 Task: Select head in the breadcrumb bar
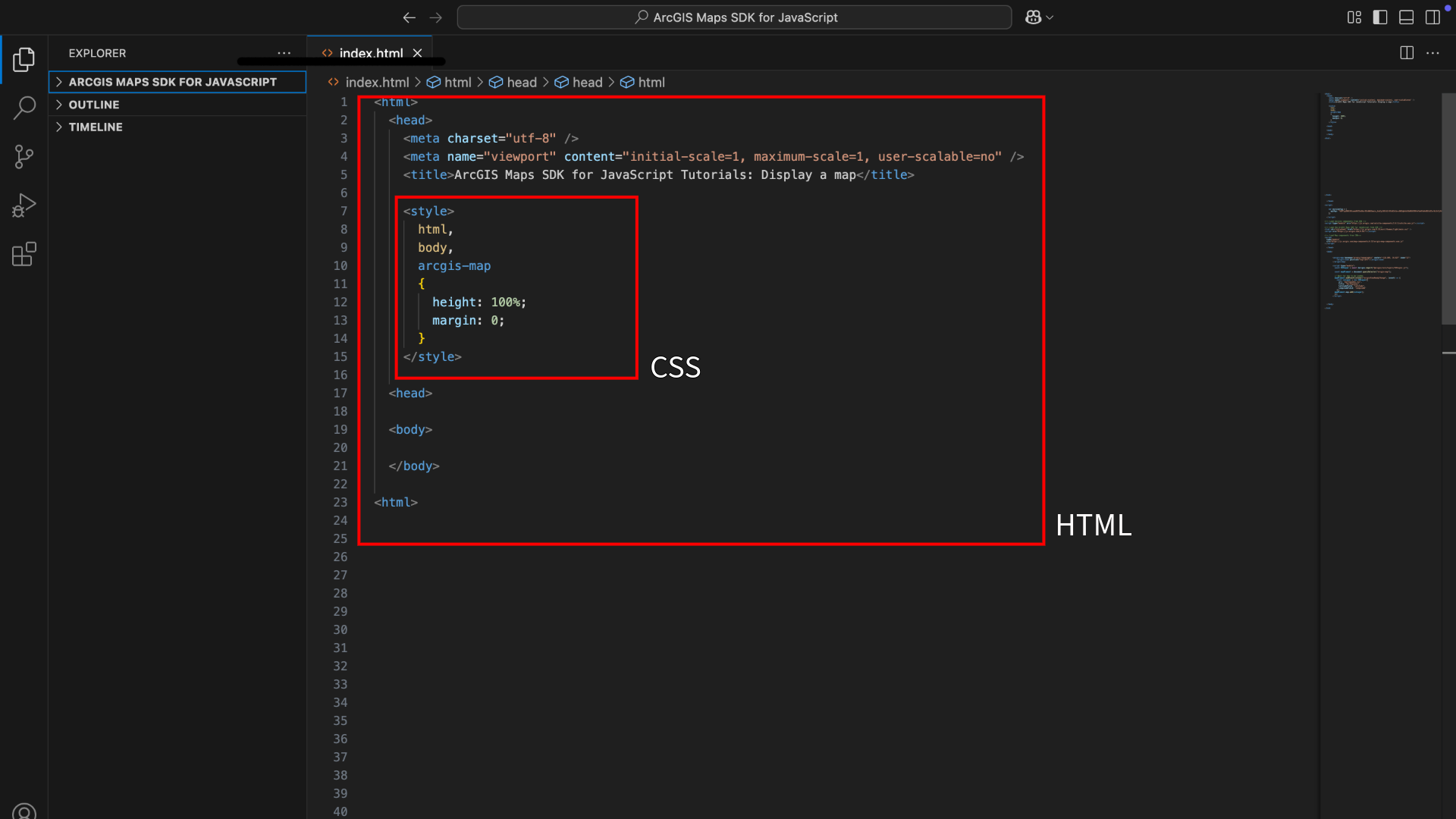(x=521, y=82)
